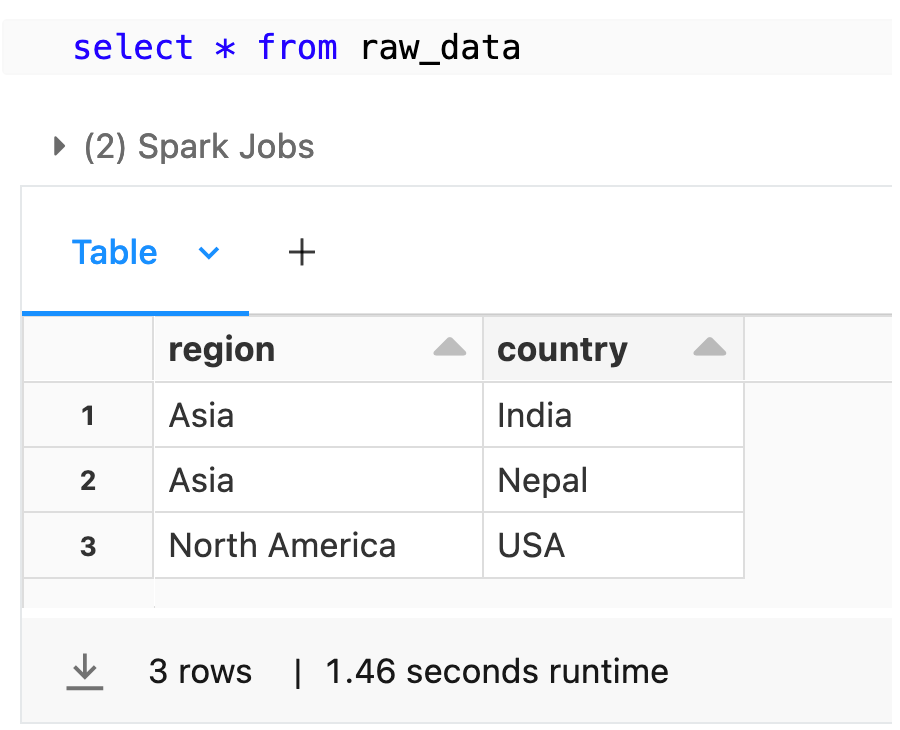This screenshot has height=730, width=900.
Task: Click the 3 rows result count
Action: click(x=200, y=671)
